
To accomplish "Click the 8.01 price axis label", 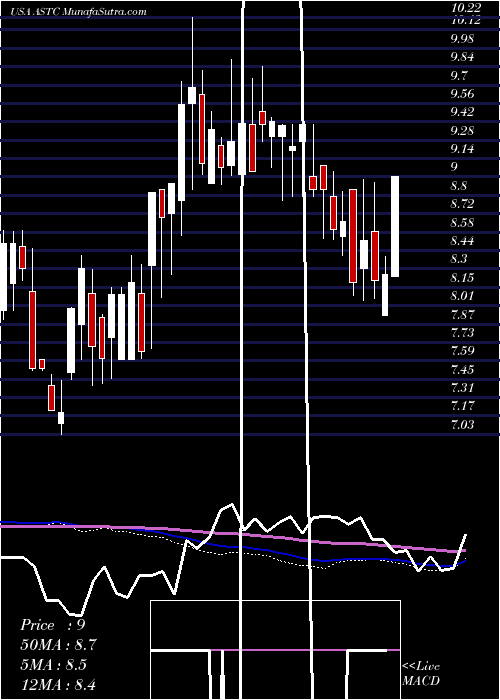I will [462, 296].
